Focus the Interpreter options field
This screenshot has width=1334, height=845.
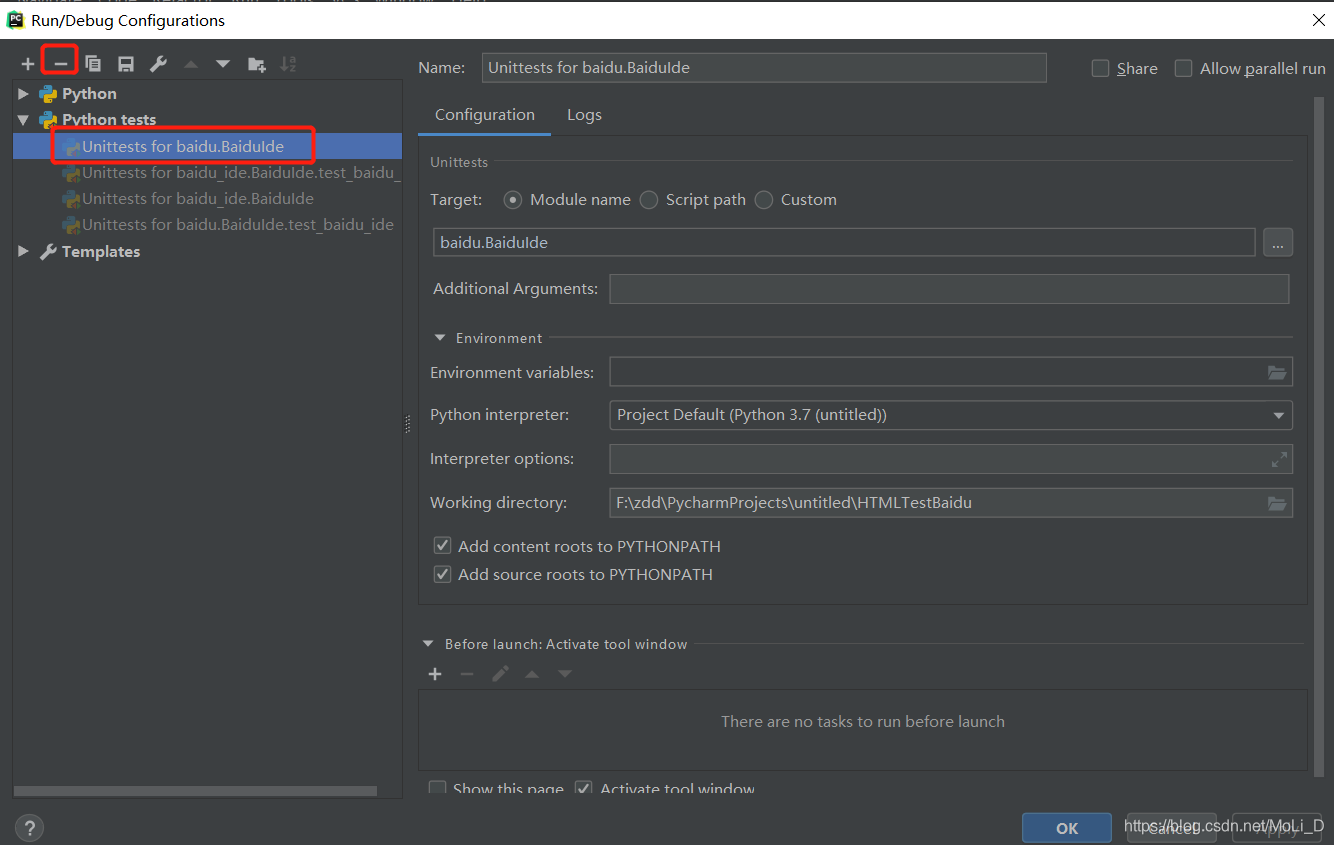point(951,459)
